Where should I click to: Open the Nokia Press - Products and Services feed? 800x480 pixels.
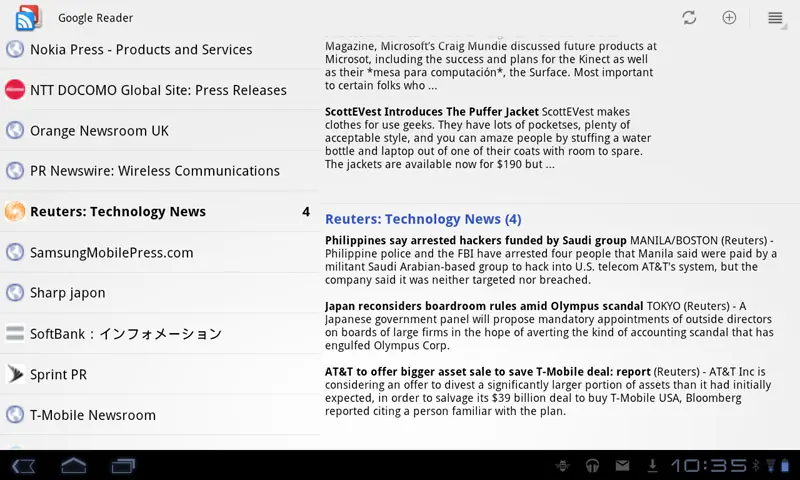tap(160, 49)
